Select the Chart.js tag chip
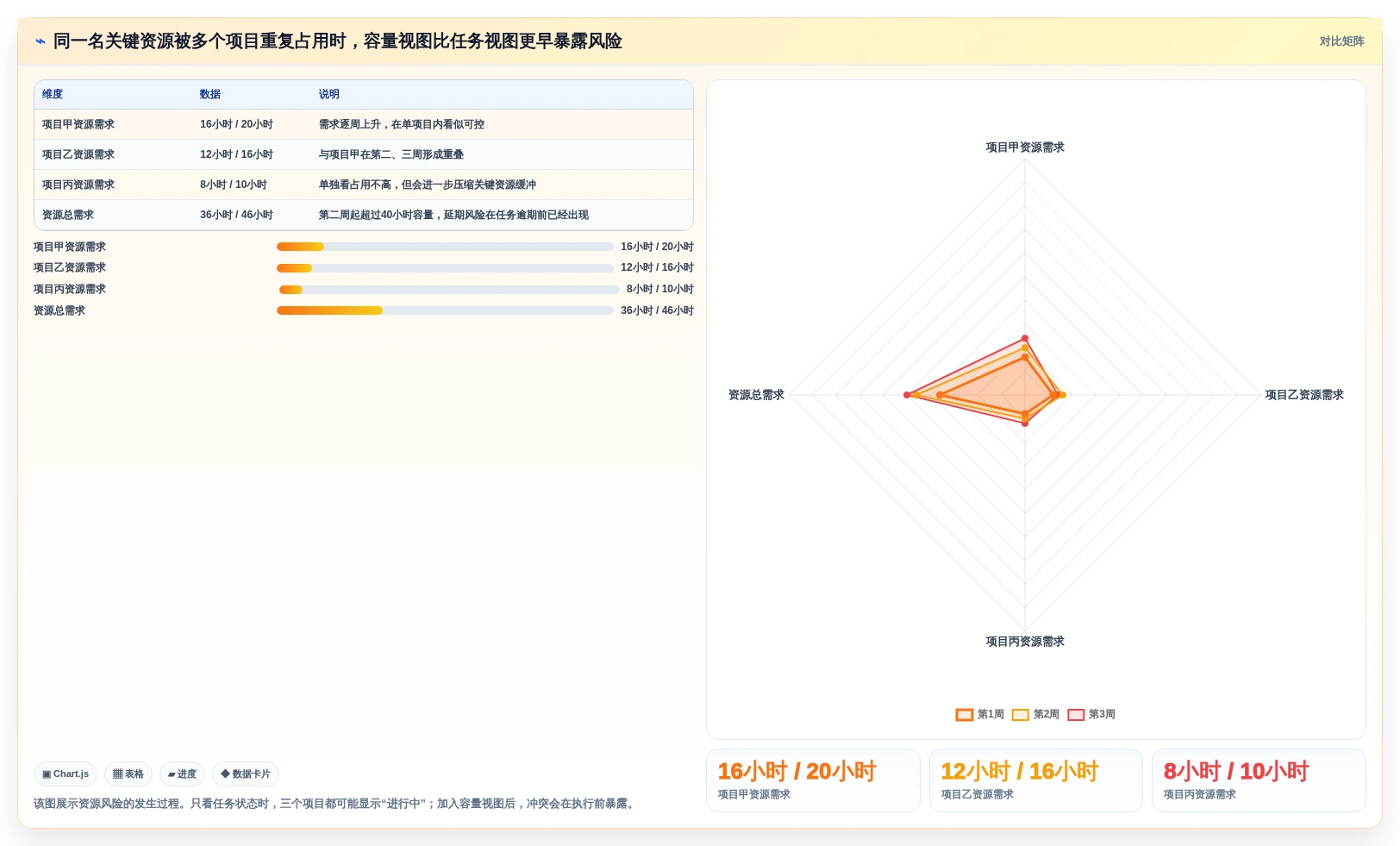Image resolution: width=1400 pixels, height=846 pixels. coord(66,774)
